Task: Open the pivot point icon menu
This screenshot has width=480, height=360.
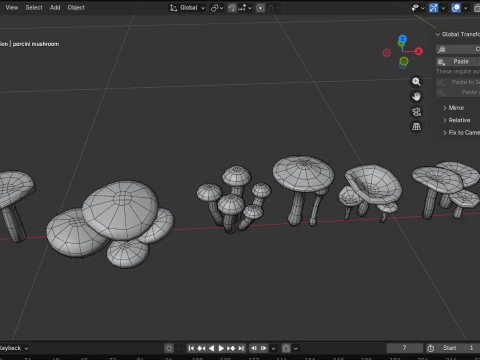Action: [x=217, y=8]
